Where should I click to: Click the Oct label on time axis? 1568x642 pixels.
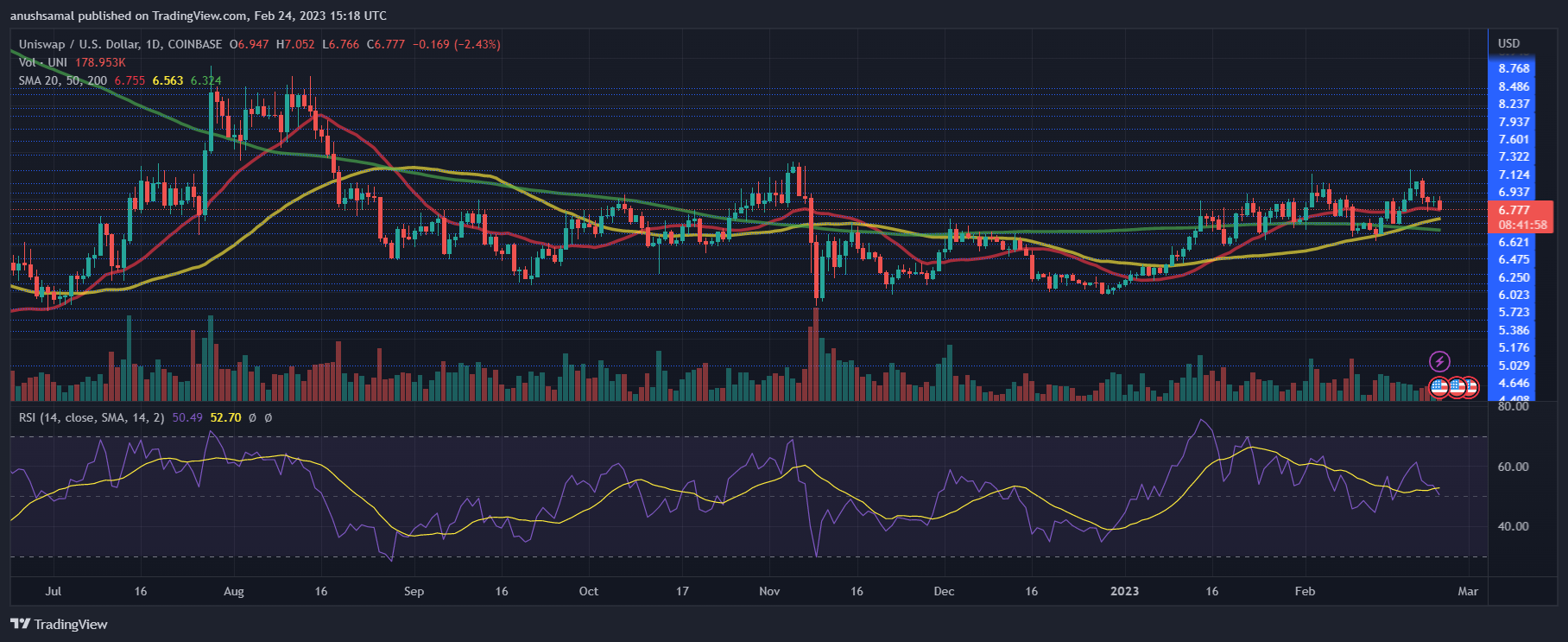(x=588, y=591)
